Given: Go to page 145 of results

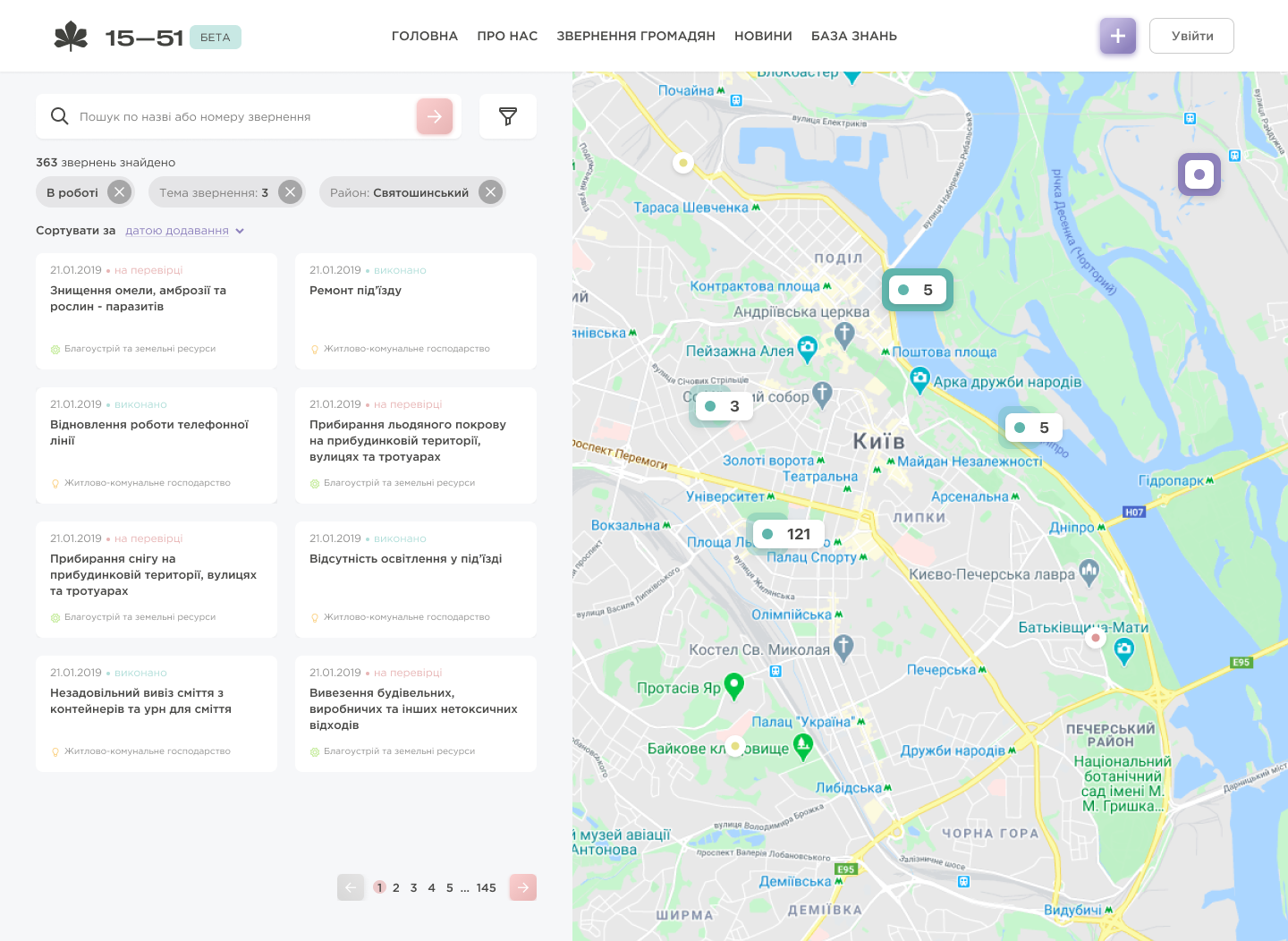Looking at the screenshot, I should point(486,887).
